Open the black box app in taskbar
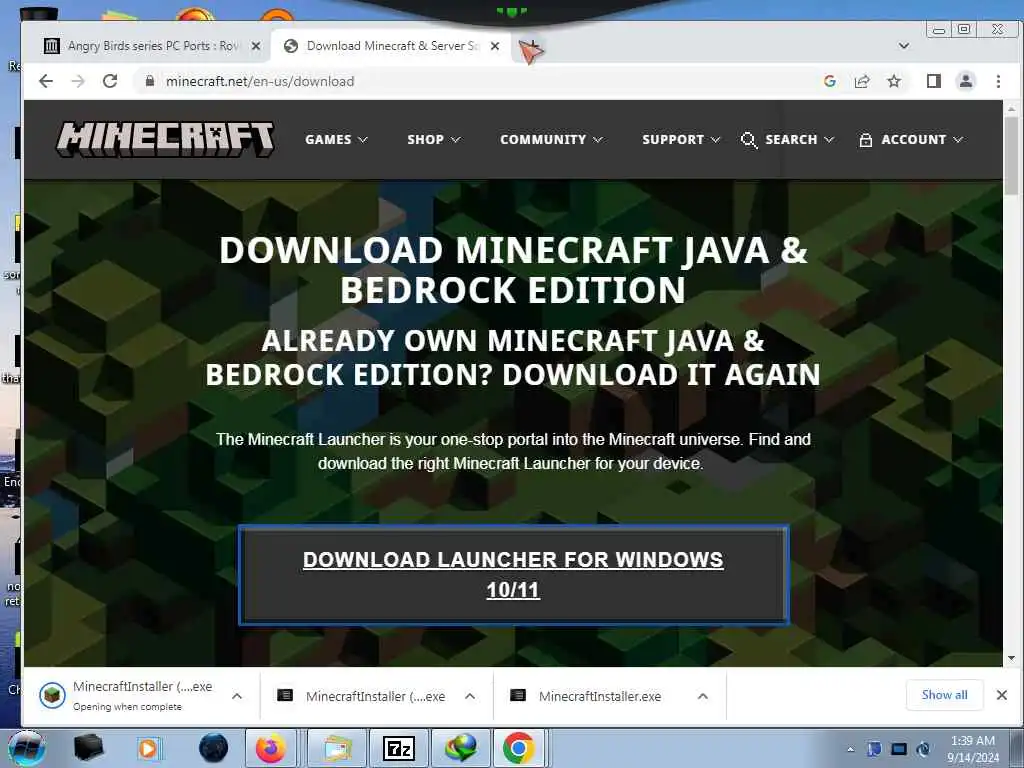The image size is (1024, 768). pos(89,748)
